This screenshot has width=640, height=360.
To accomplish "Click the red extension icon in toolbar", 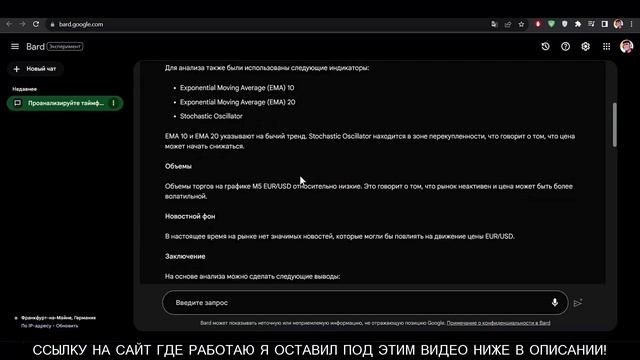I will pyautogui.click(x=538, y=24).
